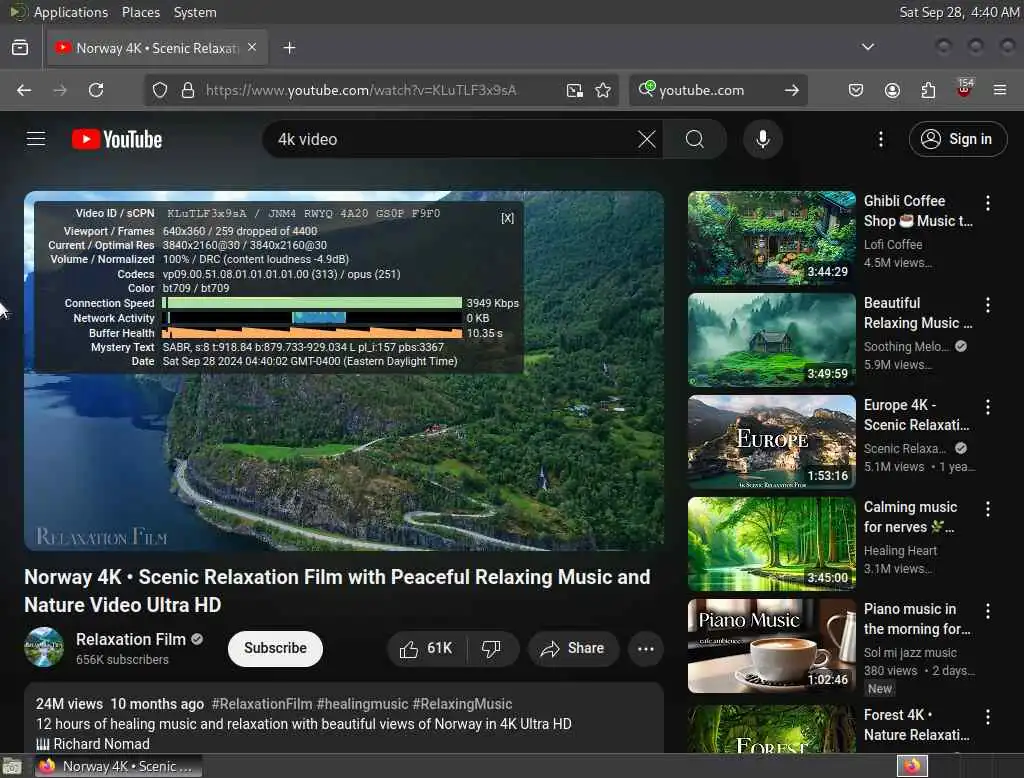Click the Sign in button
Viewport: 1024px width, 778px height.
click(x=958, y=139)
